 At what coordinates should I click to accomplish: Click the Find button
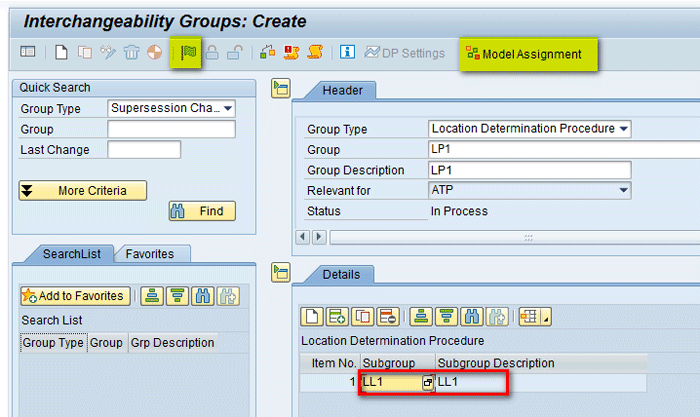point(202,211)
